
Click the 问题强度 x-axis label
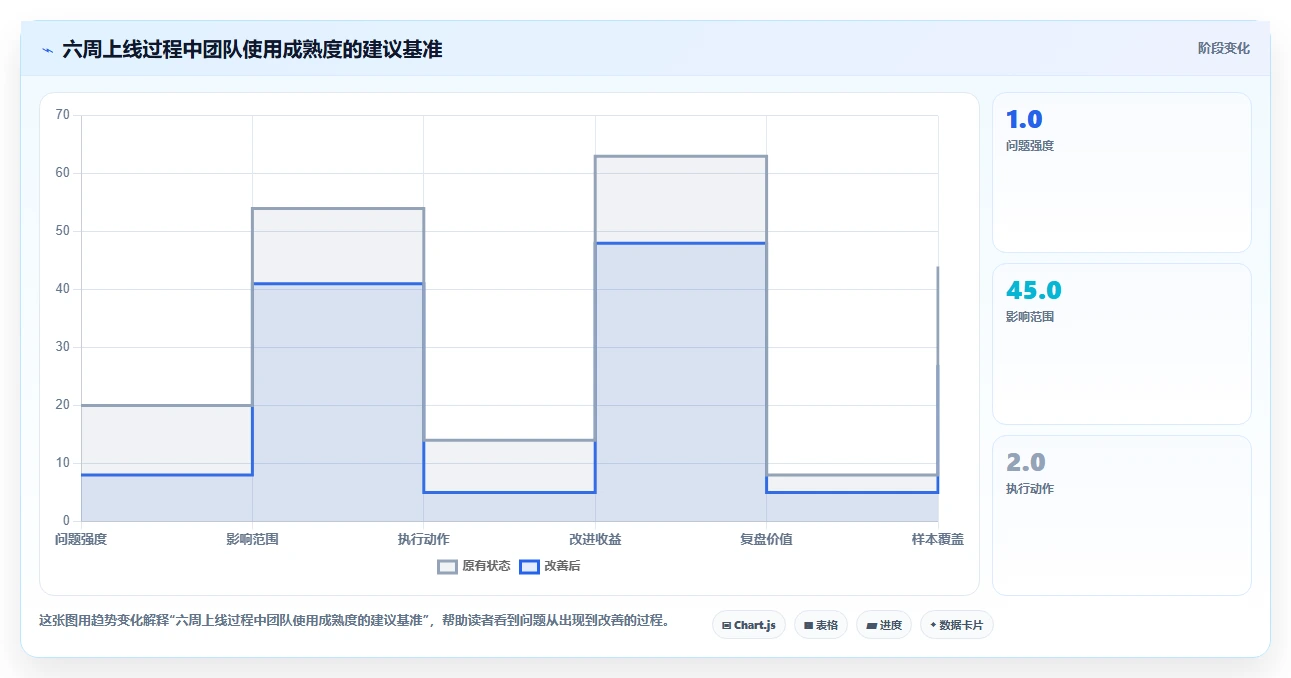click(81, 539)
